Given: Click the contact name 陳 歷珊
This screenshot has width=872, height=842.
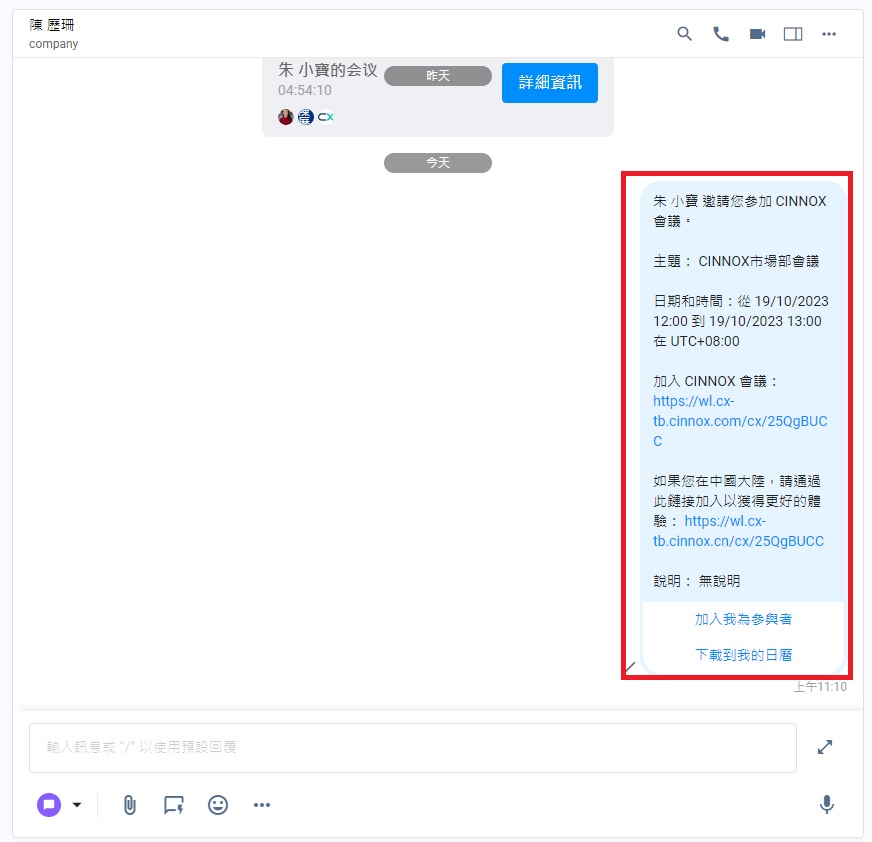Looking at the screenshot, I should (52, 25).
